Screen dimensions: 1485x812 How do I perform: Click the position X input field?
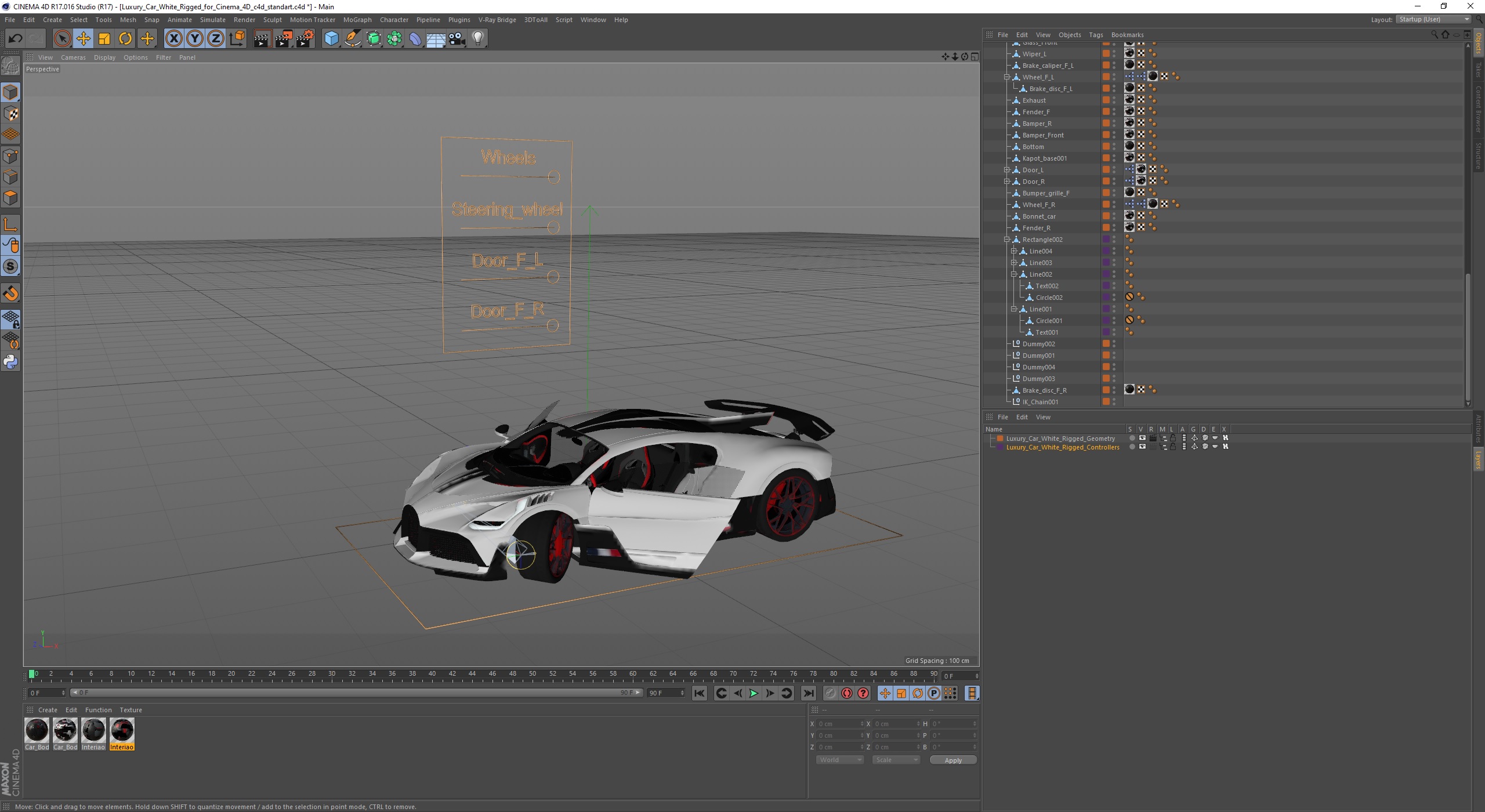pos(839,724)
